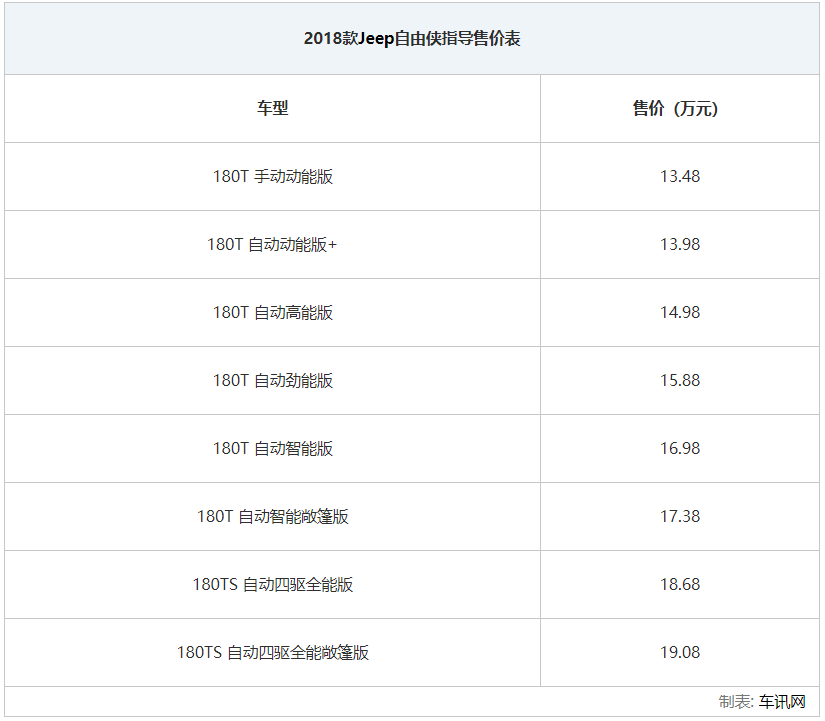Click the 车型 column header

(272, 108)
